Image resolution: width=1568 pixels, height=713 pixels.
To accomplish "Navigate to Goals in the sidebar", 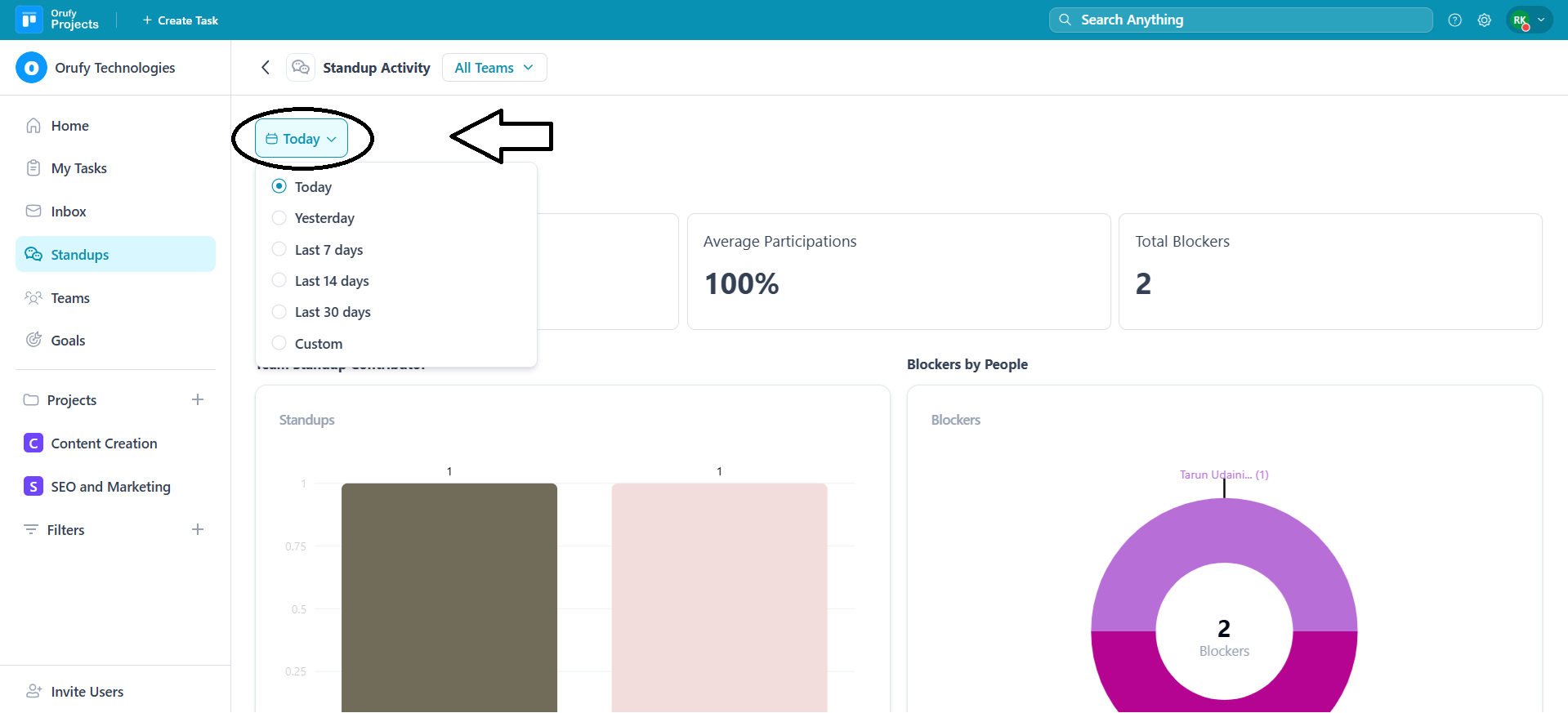I will click(x=68, y=341).
